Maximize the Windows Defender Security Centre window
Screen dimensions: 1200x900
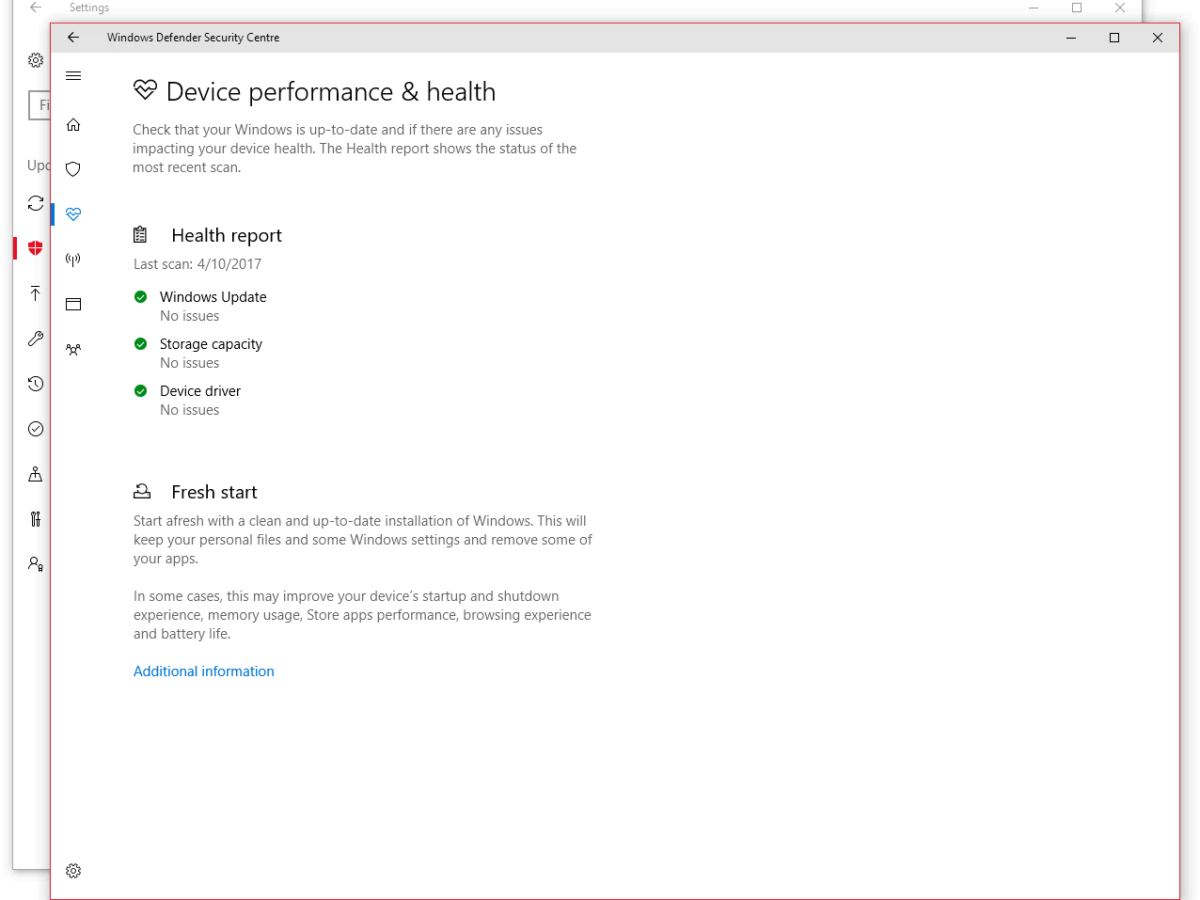(x=1114, y=38)
